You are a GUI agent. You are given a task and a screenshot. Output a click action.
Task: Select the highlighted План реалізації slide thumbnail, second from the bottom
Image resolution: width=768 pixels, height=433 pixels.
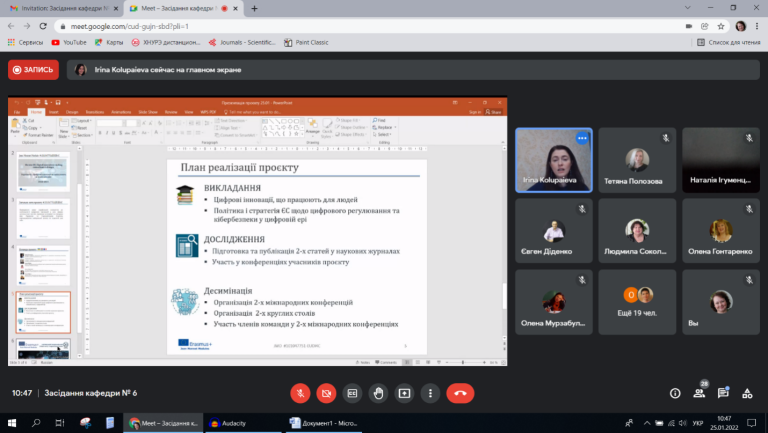point(44,312)
